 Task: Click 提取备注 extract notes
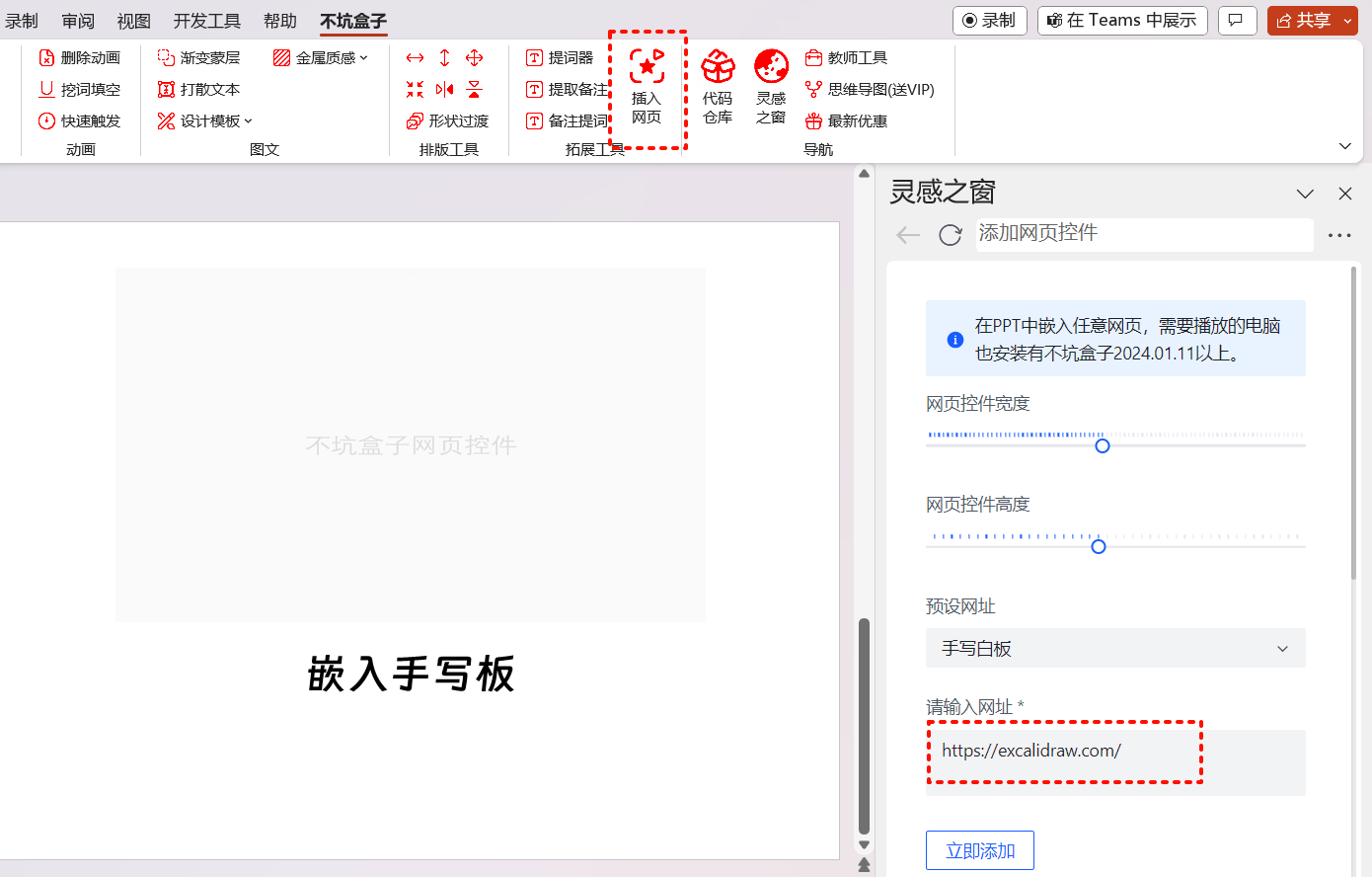click(567, 90)
